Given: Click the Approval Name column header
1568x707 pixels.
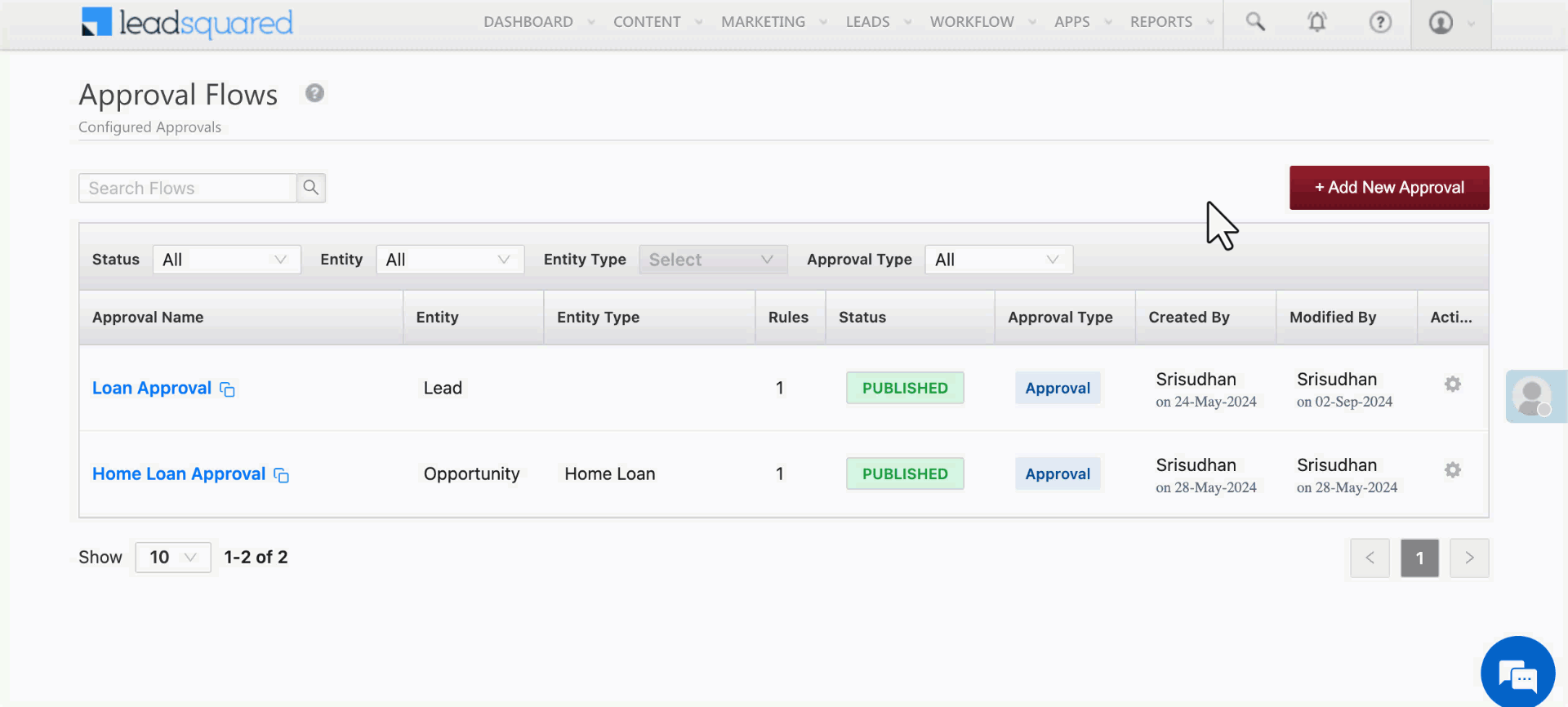Looking at the screenshot, I should coord(241,318).
